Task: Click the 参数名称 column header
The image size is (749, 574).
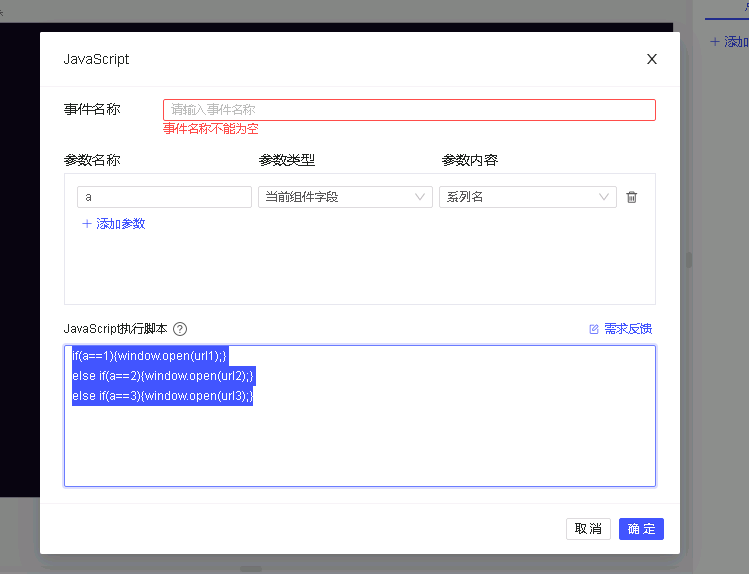Action: [92, 160]
